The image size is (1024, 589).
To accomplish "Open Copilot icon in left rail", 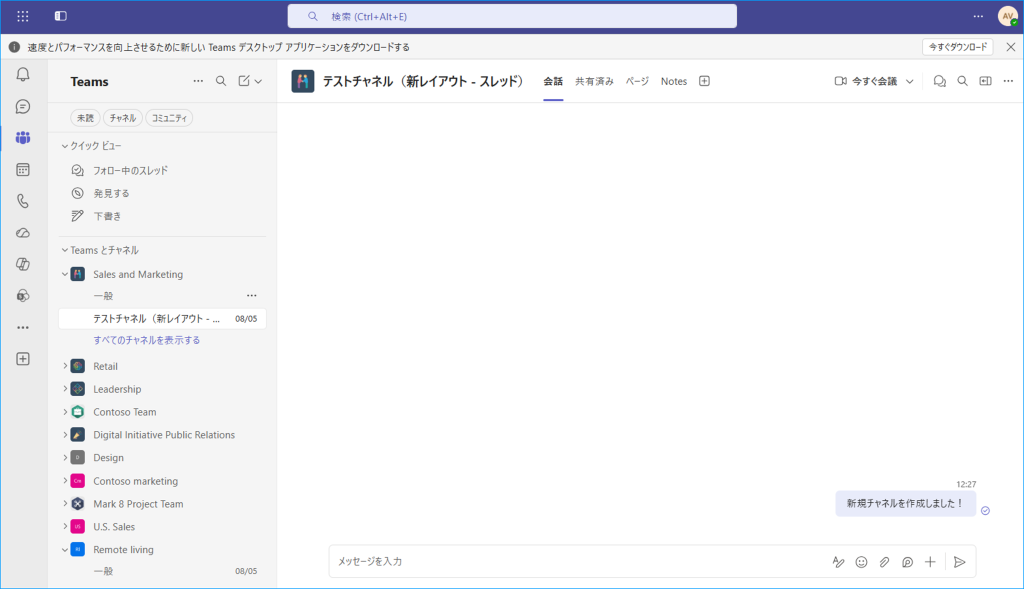I will tap(23, 264).
